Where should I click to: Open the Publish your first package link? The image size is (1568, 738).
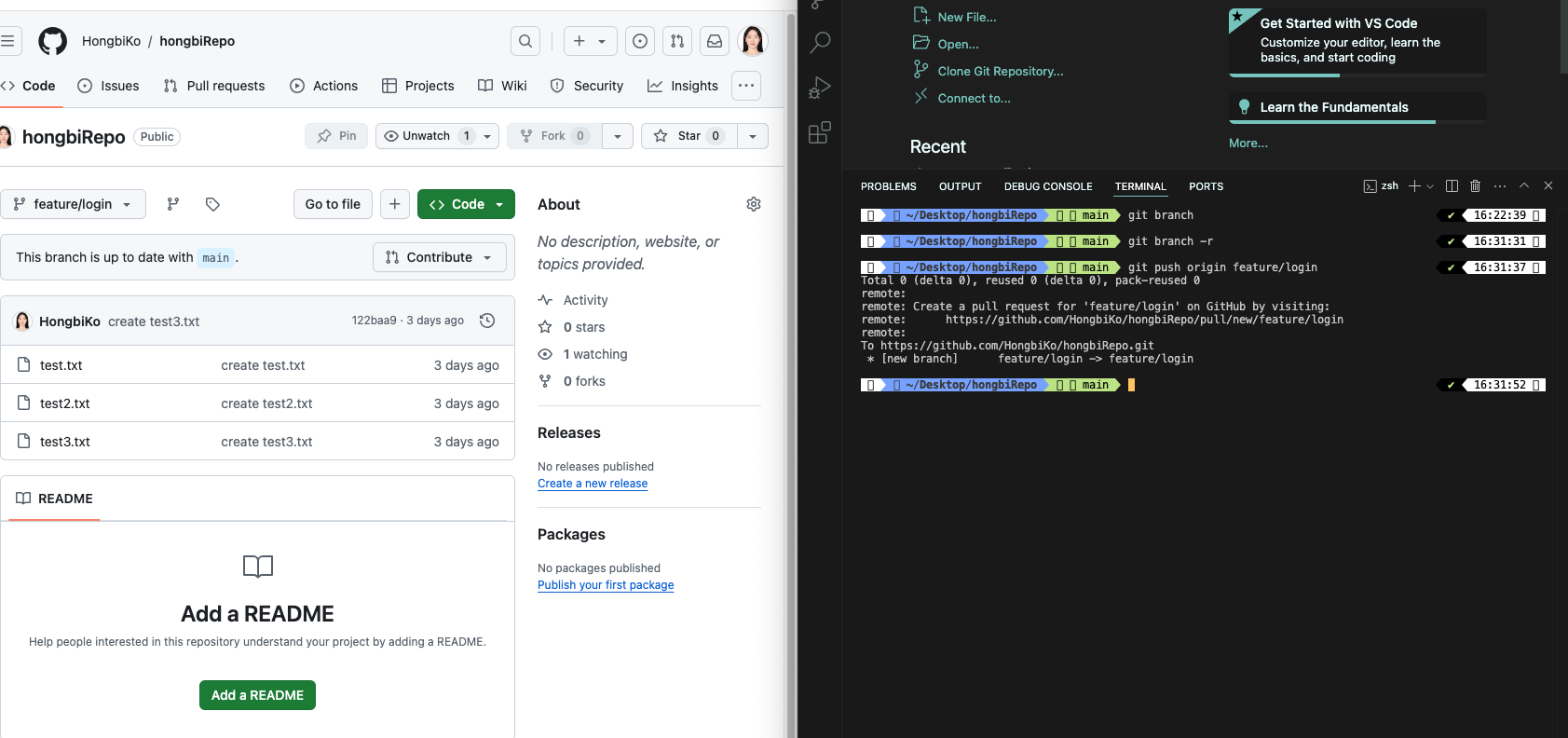[606, 585]
